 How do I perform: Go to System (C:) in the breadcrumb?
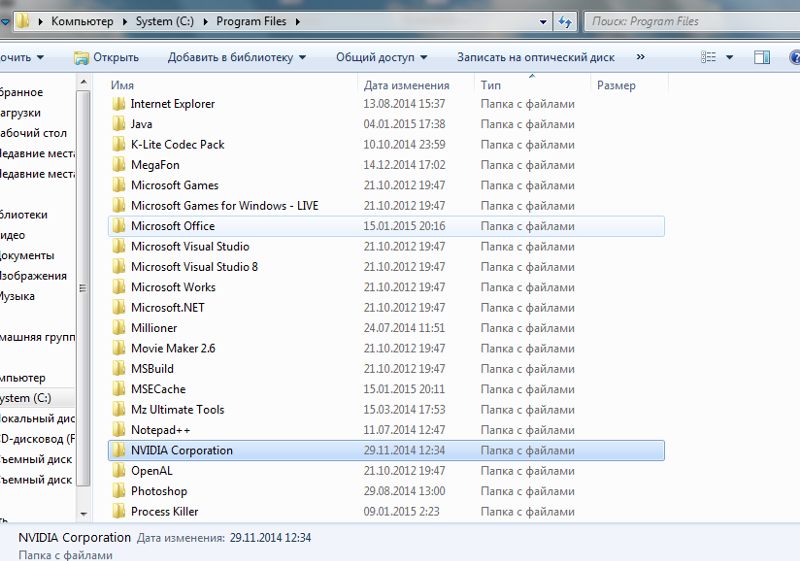(x=165, y=21)
